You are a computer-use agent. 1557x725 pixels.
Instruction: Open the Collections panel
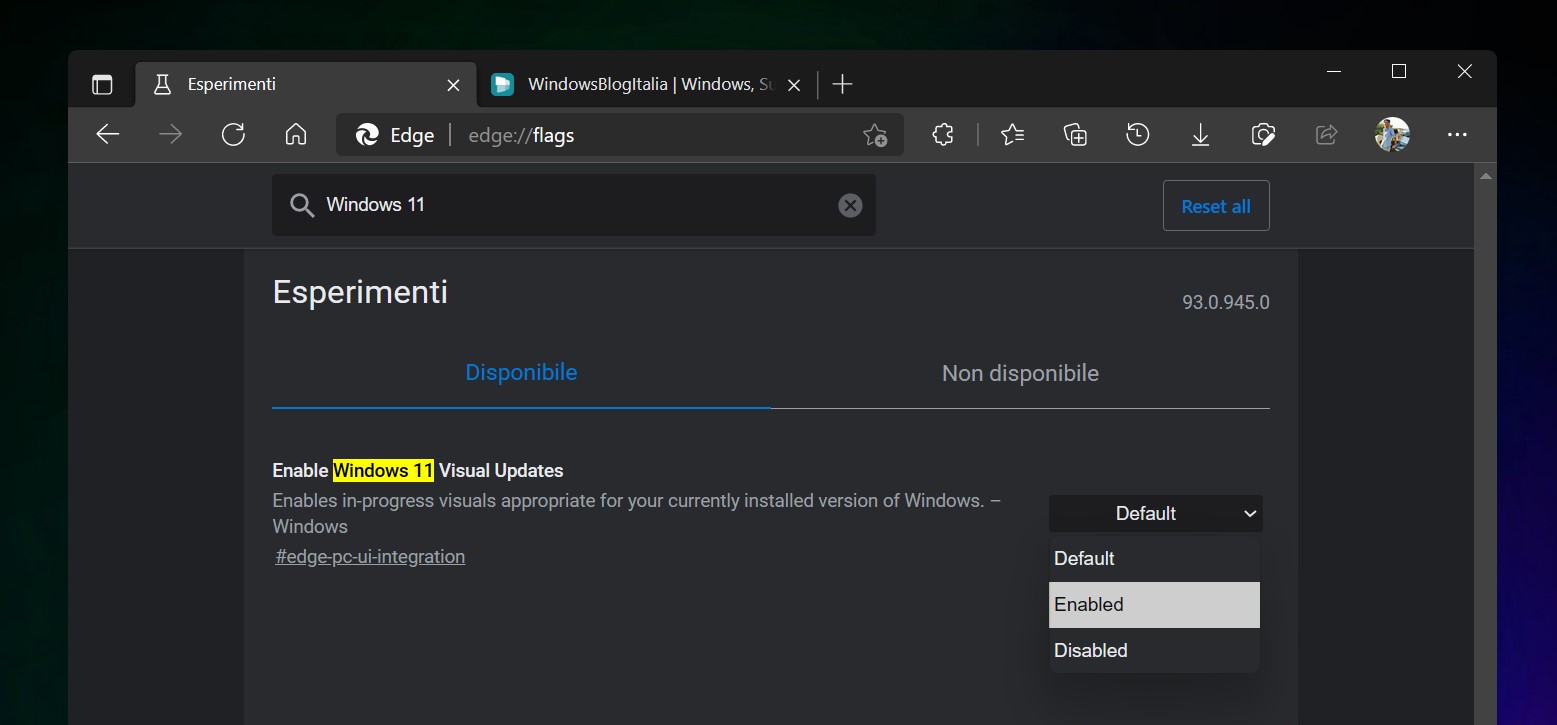click(x=1075, y=135)
